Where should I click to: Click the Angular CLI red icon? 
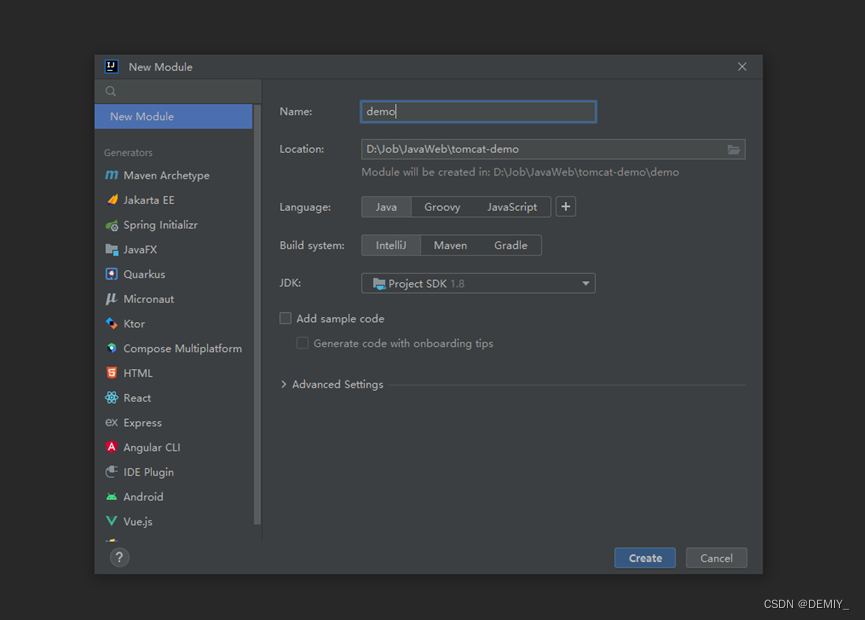[111, 447]
